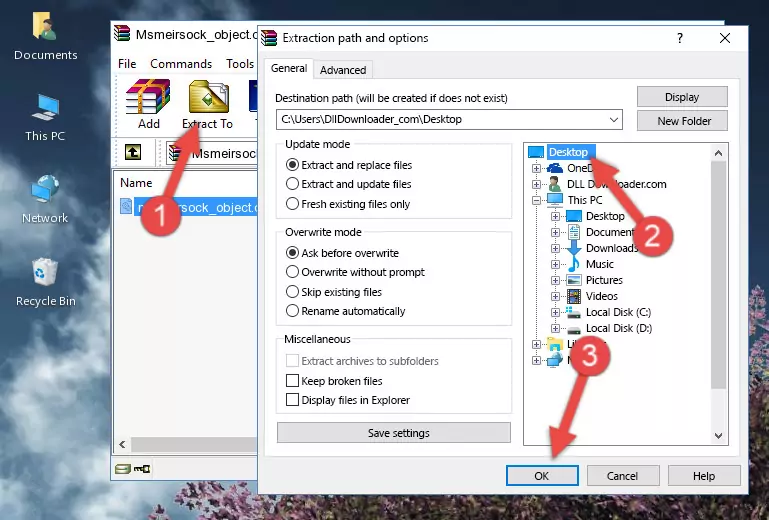This screenshot has width=769, height=520.
Task: Click the Music folder note icon
Action: click(x=573, y=264)
